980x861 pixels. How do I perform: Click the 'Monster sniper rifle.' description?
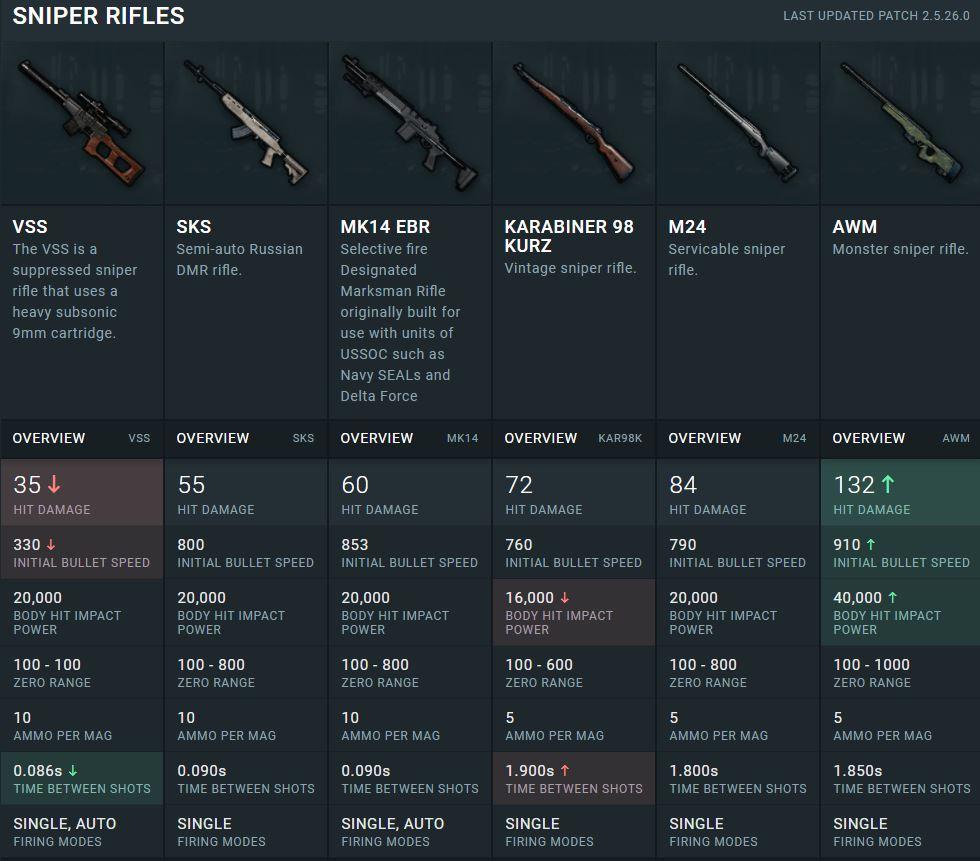[x=900, y=249]
